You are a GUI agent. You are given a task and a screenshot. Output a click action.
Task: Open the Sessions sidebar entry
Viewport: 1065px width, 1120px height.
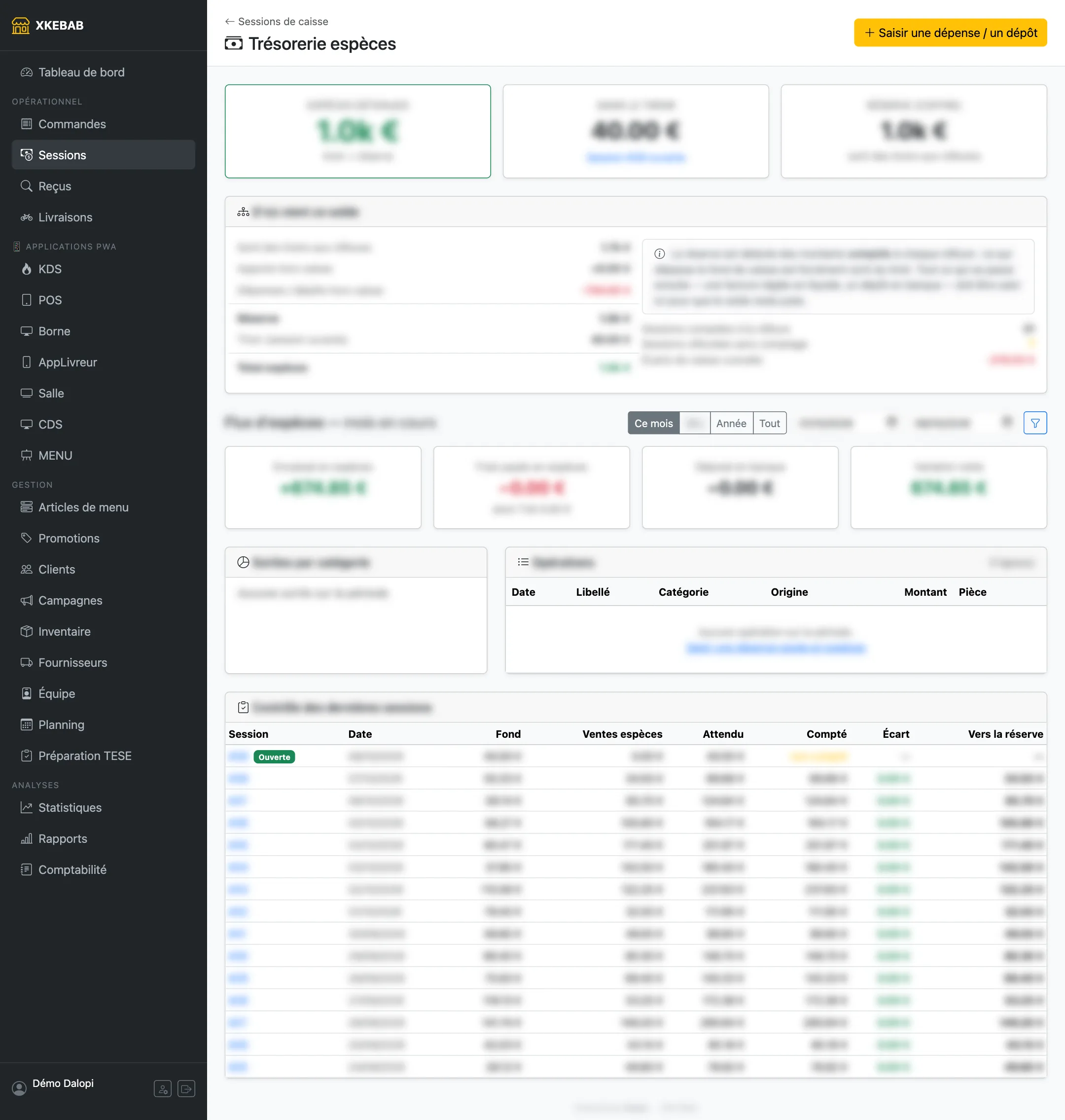click(104, 154)
